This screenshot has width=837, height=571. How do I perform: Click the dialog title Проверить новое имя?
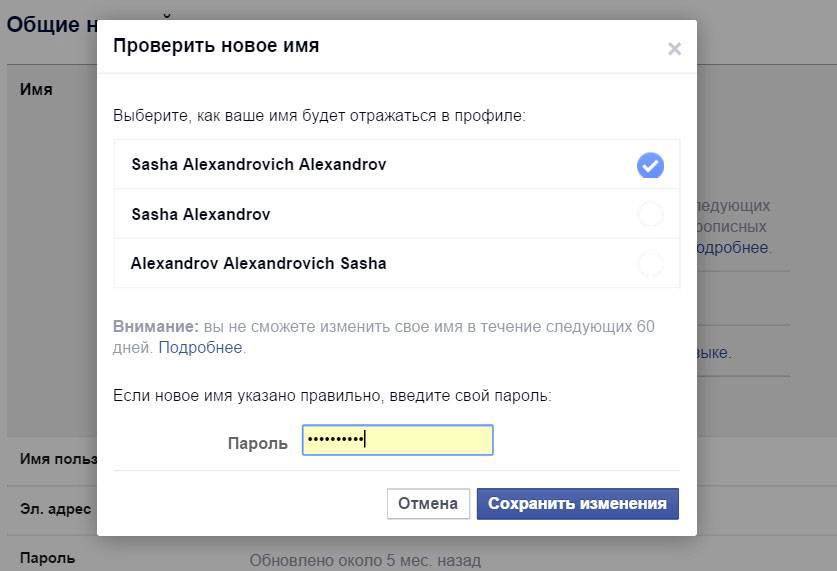(216, 46)
